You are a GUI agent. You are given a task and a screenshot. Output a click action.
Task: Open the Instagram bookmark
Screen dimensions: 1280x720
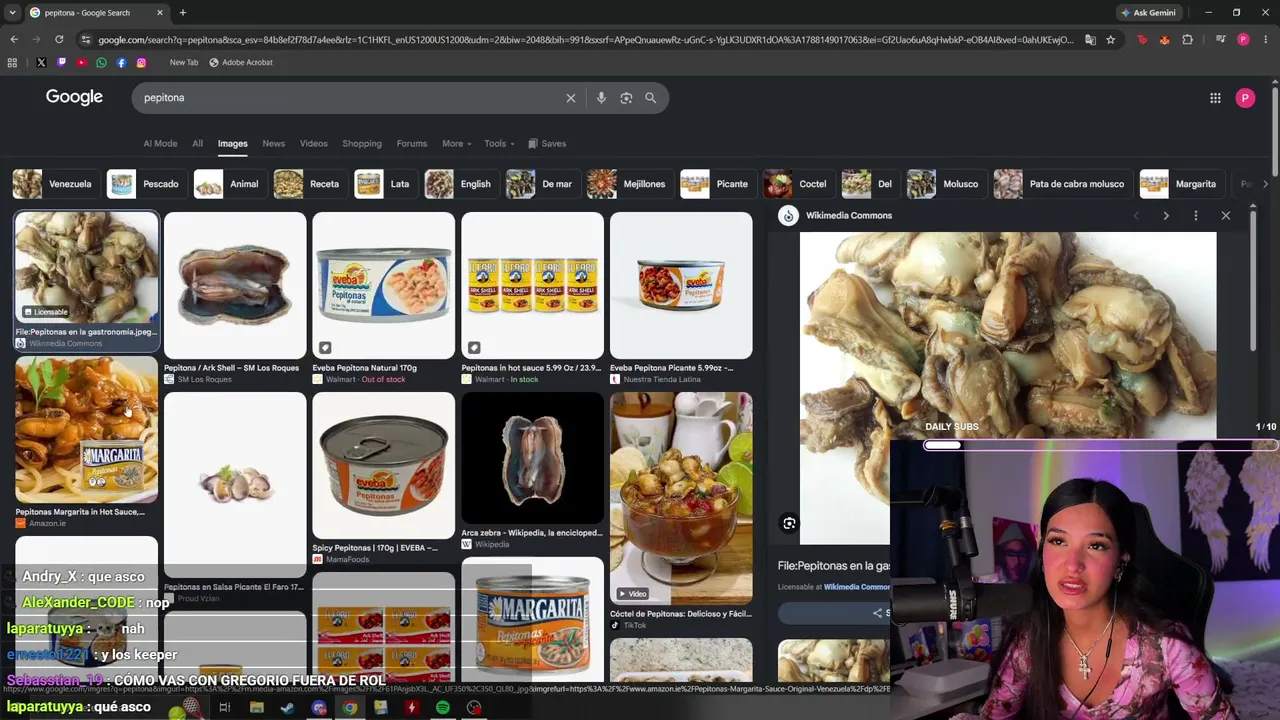tap(141, 62)
